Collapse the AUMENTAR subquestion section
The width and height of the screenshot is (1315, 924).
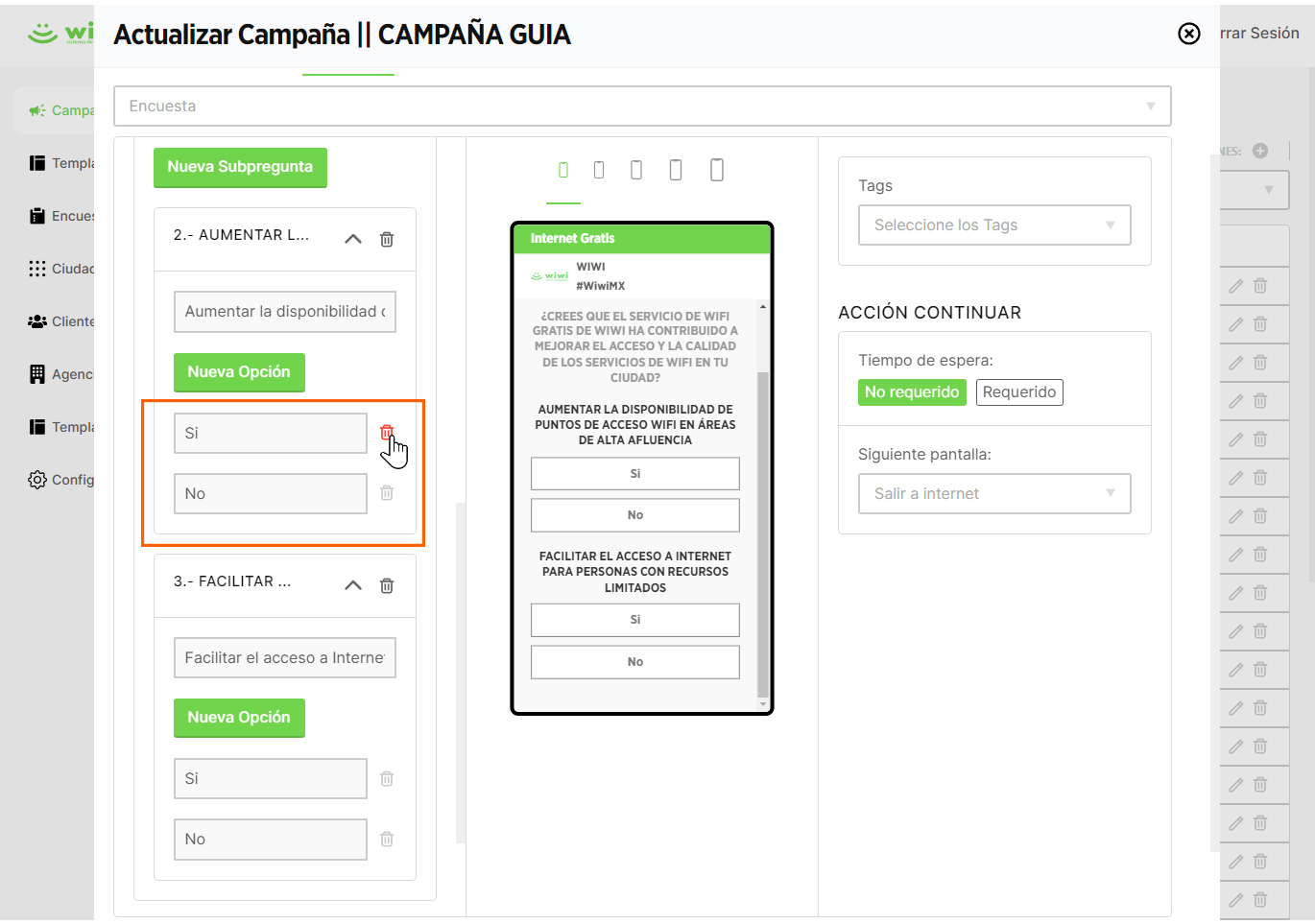[x=353, y=239]
